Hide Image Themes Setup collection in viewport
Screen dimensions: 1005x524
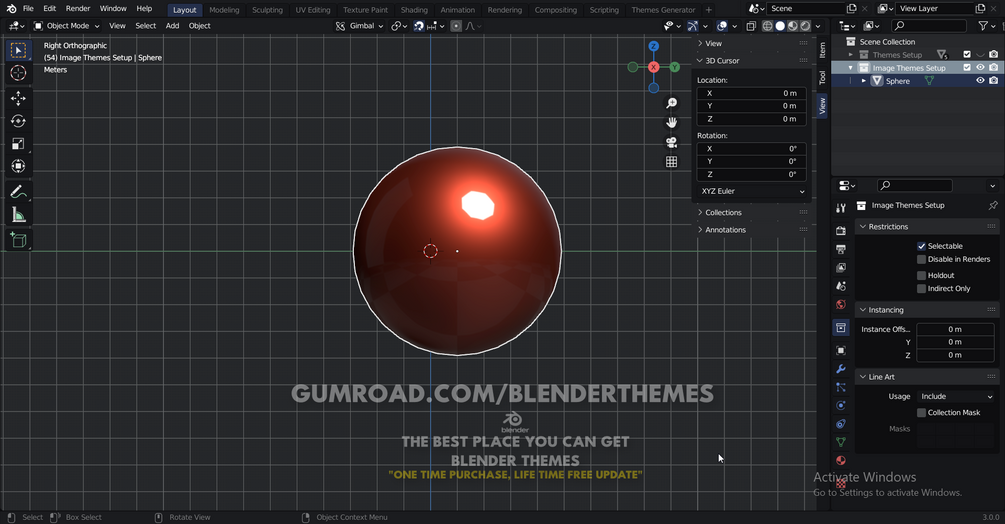point(980,68)
